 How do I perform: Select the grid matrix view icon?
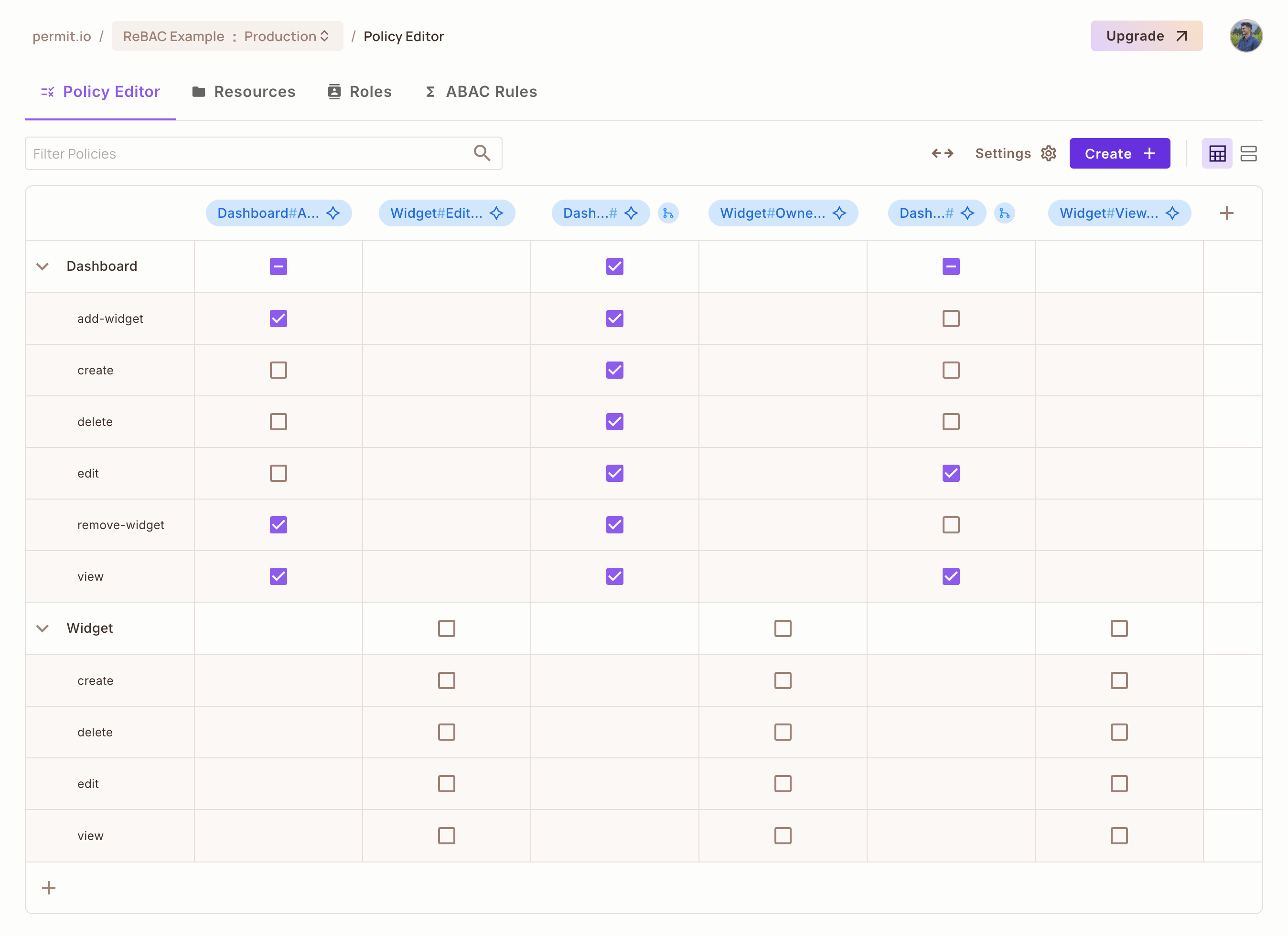[x=1217, y=153]
